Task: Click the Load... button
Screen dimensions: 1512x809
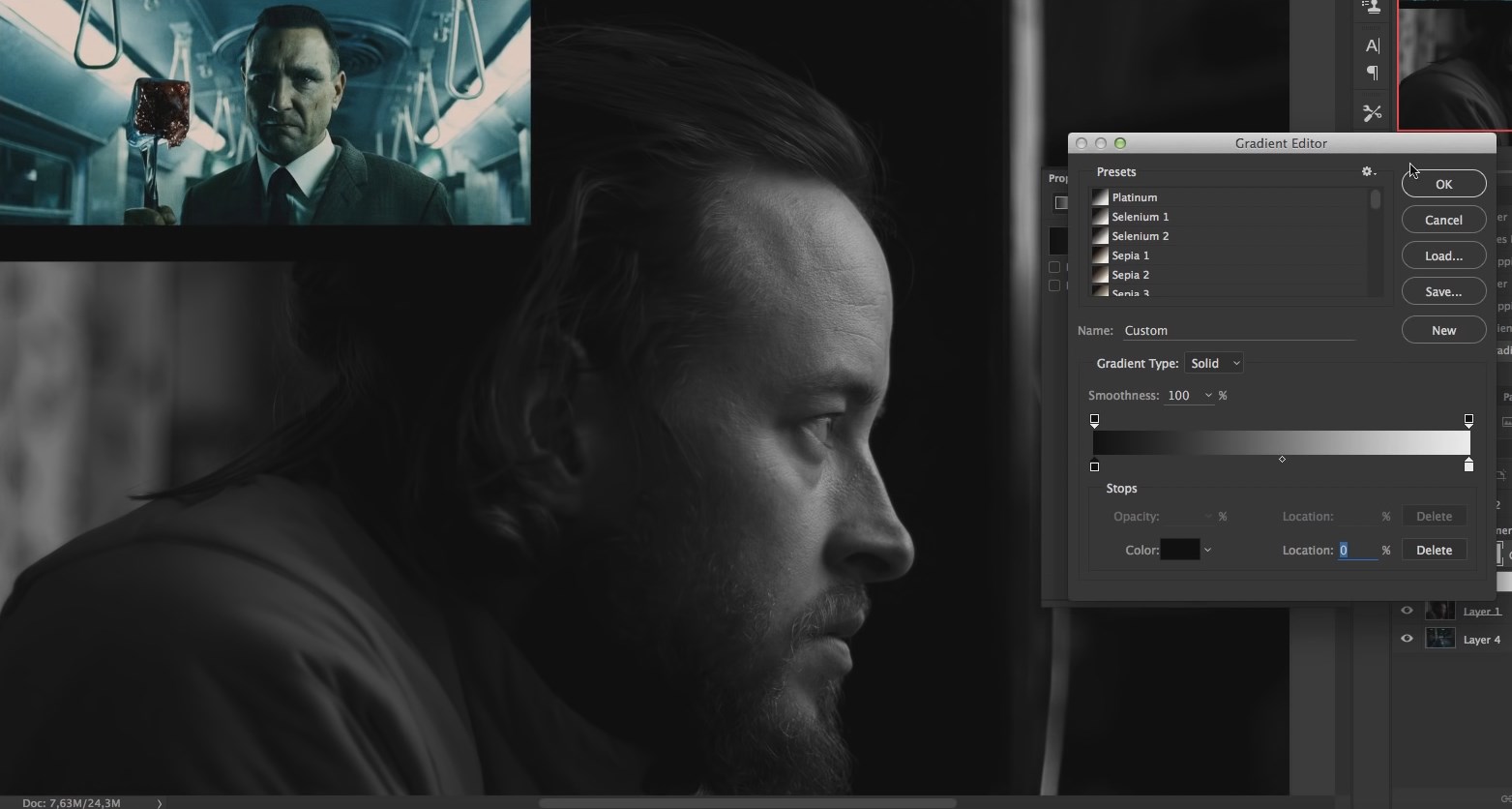Action: (x=1443, y=255)
